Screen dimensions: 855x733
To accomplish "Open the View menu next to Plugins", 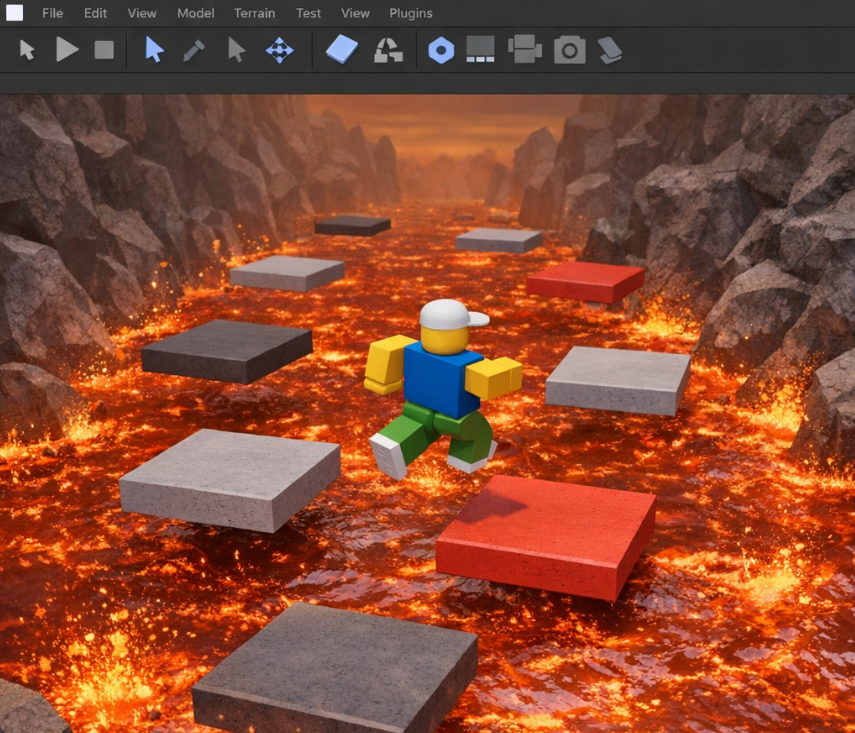I will [355, 13].
